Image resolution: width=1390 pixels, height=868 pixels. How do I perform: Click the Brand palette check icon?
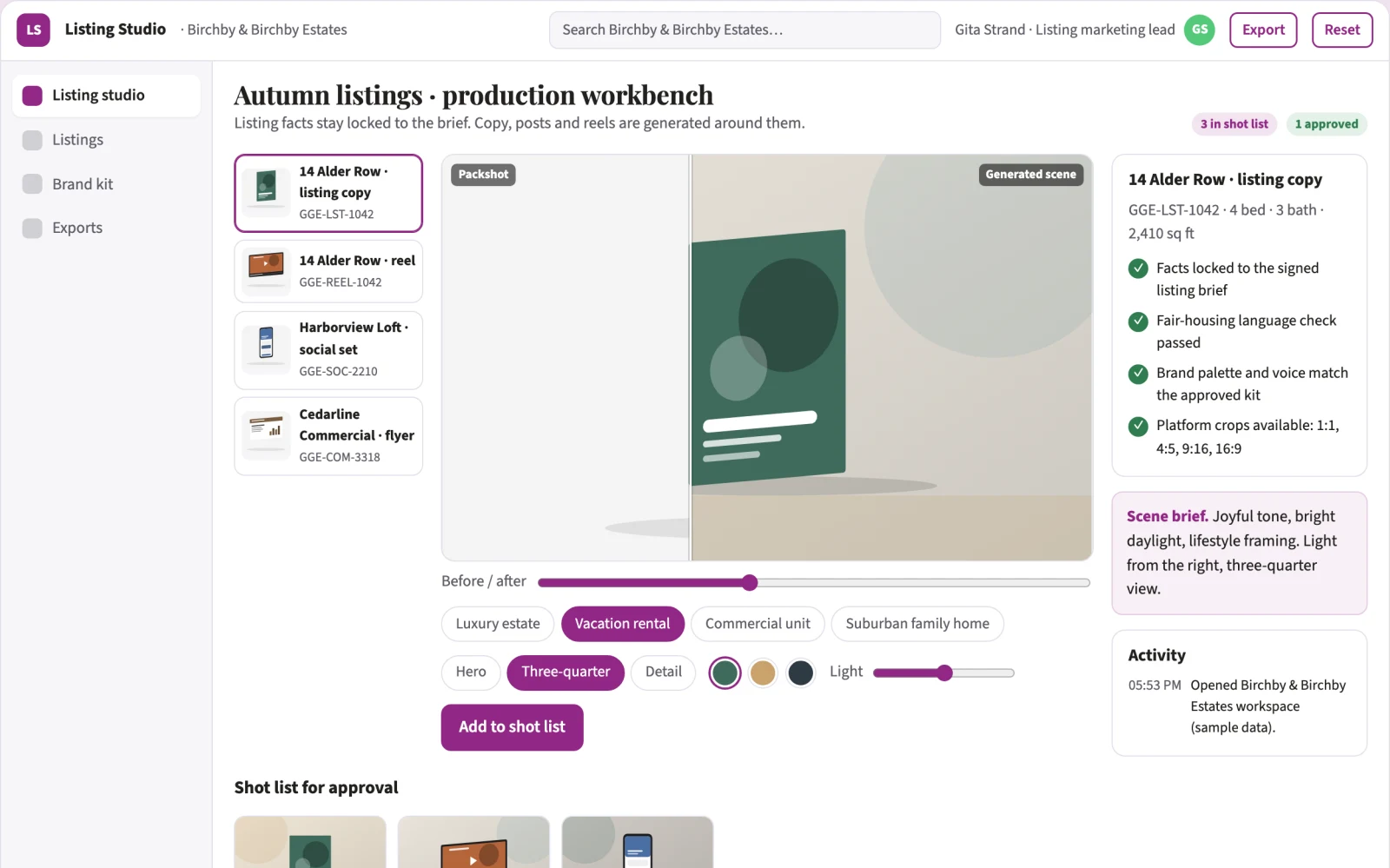tap(1138, 374)
